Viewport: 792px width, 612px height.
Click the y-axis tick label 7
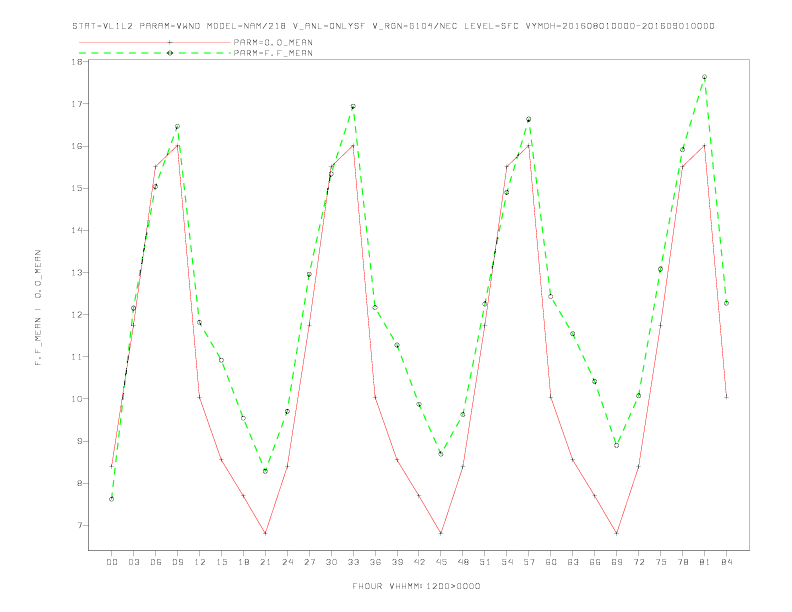(80, 526)
